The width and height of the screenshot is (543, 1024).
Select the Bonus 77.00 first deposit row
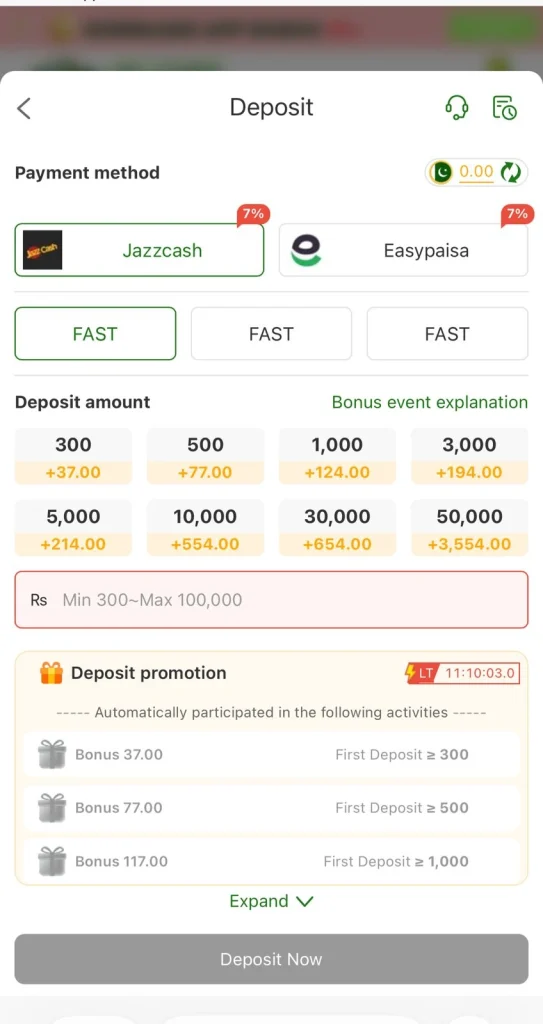coord(271,808)
